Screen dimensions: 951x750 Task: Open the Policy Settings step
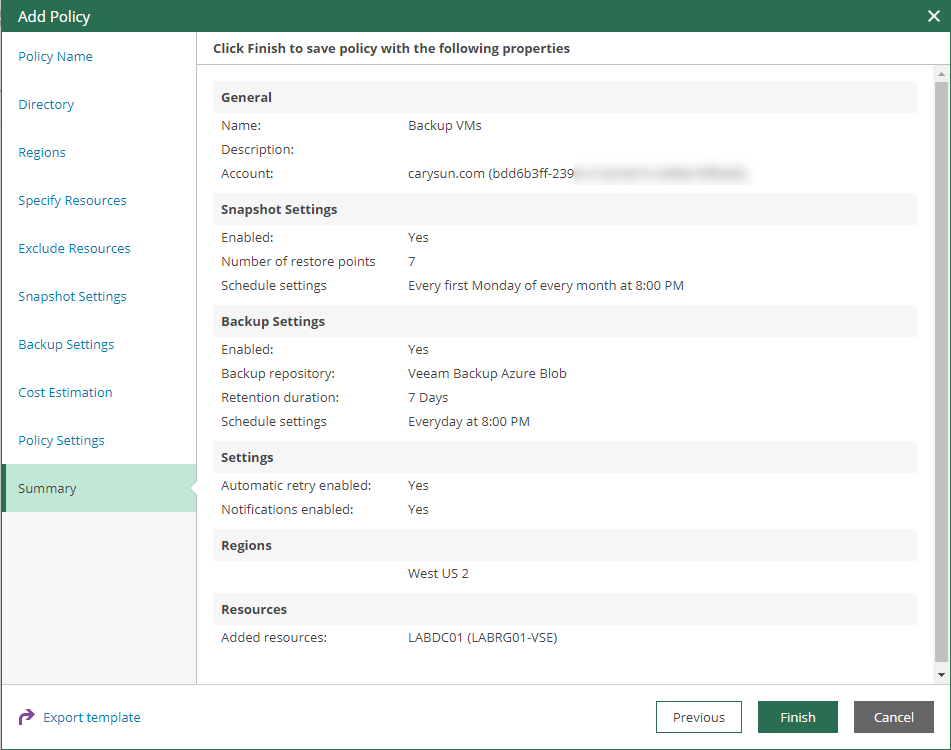(63, 440)
